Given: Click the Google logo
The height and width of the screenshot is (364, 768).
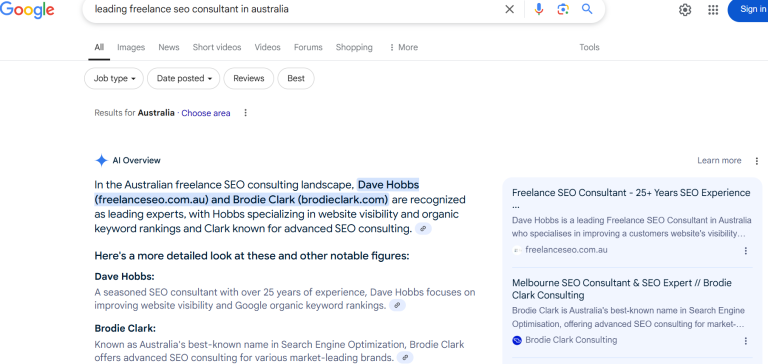Looking at the screenshot, I should click(27, 10).
